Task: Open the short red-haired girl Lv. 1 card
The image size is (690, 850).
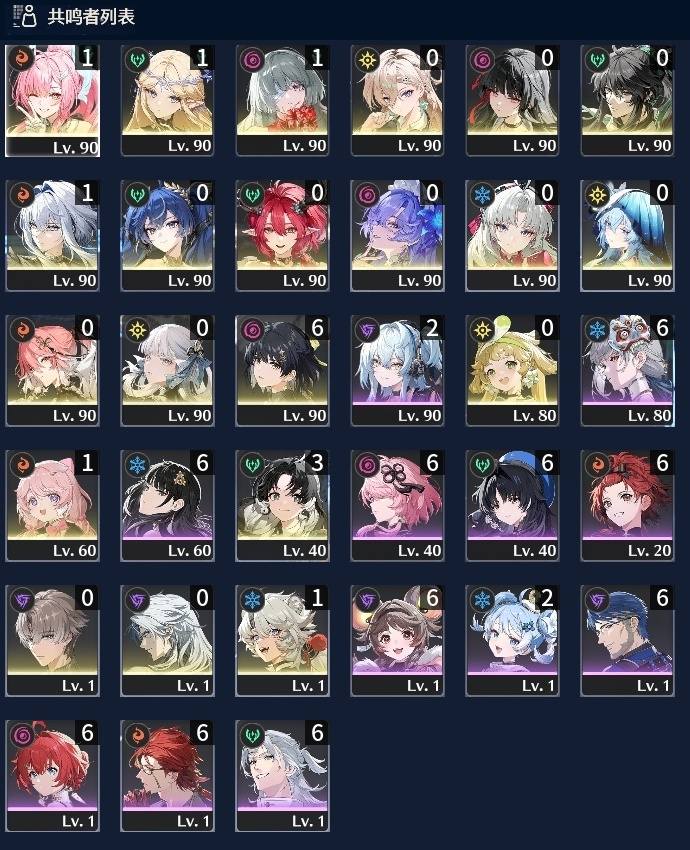Action: [x=53, y=776]
